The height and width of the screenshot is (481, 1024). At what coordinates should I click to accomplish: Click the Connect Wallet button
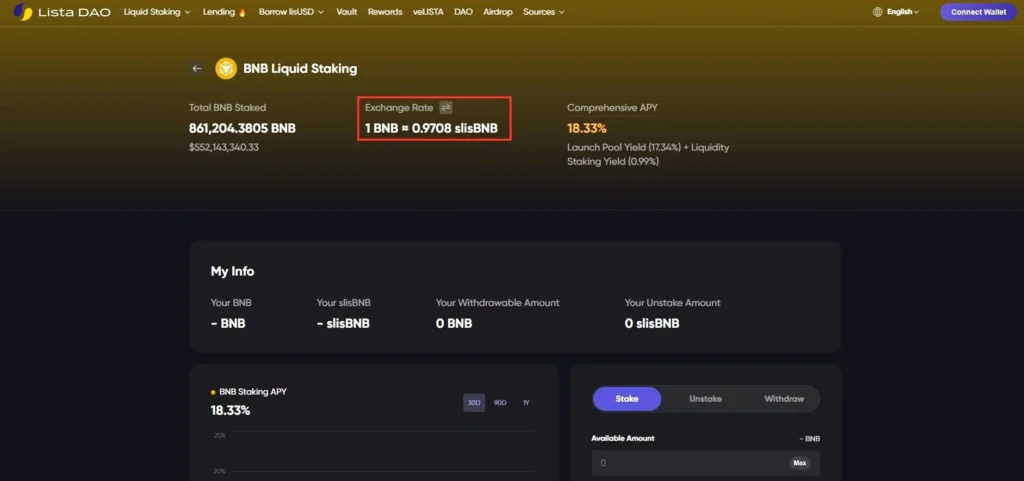(978, 12)
